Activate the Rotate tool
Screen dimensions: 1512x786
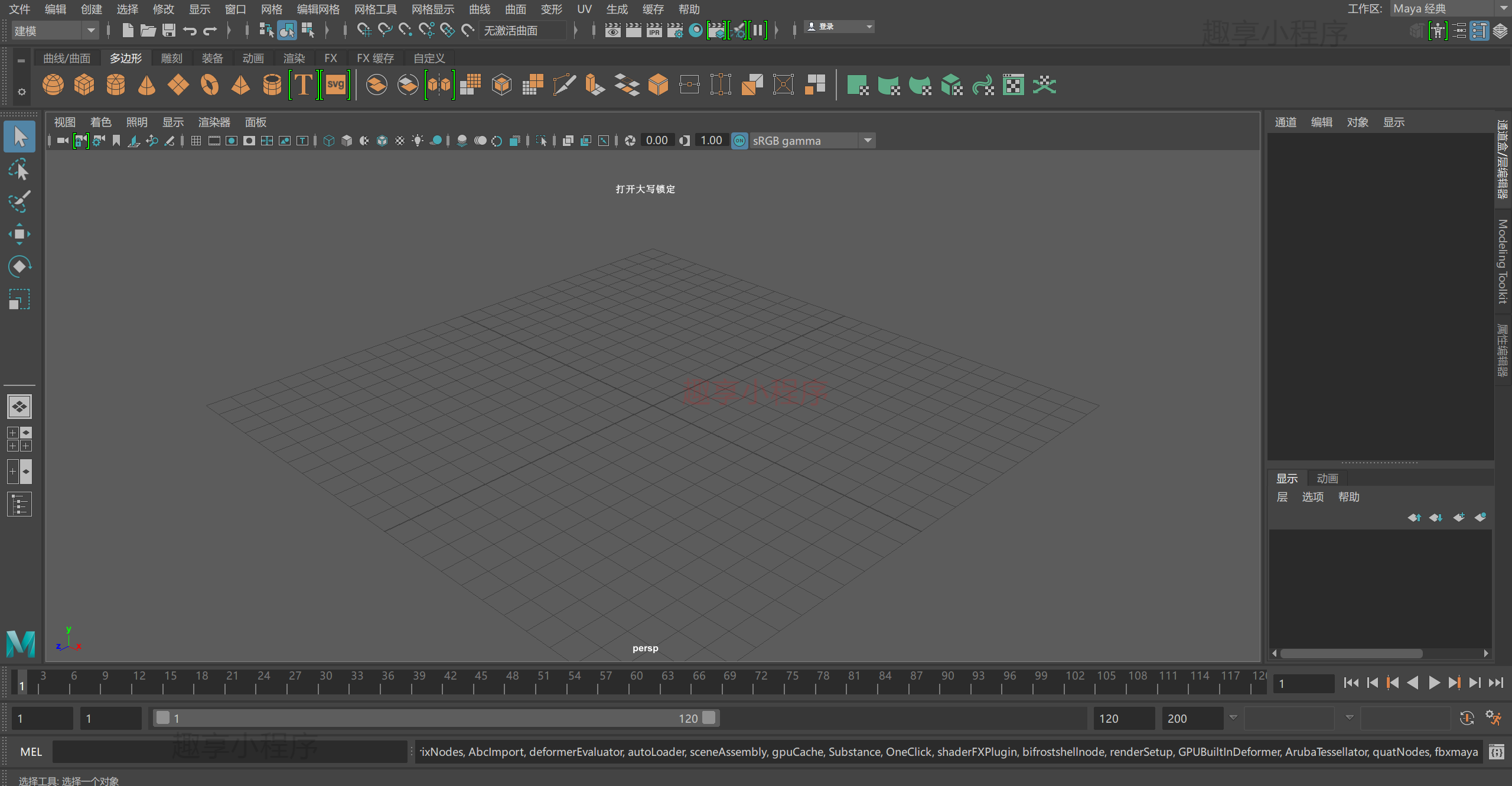point(19,267)
